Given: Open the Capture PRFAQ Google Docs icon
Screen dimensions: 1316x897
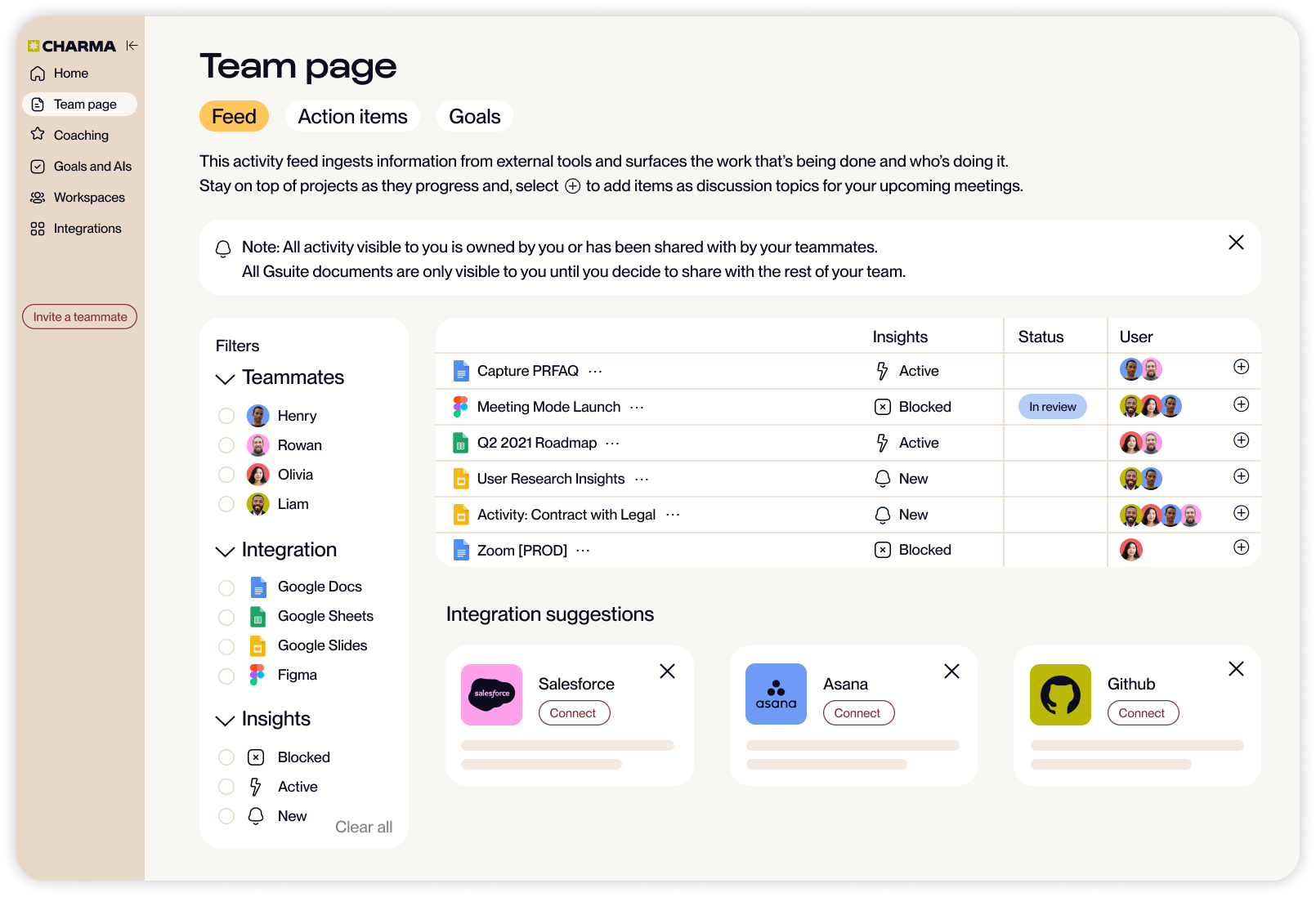Looking at the screenshot, I should click(461, 371).
